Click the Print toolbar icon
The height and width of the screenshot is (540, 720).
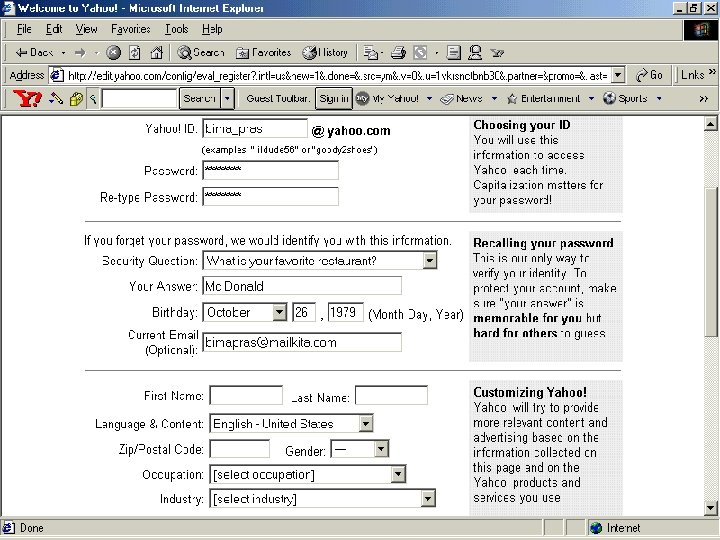tap(398, 53)
